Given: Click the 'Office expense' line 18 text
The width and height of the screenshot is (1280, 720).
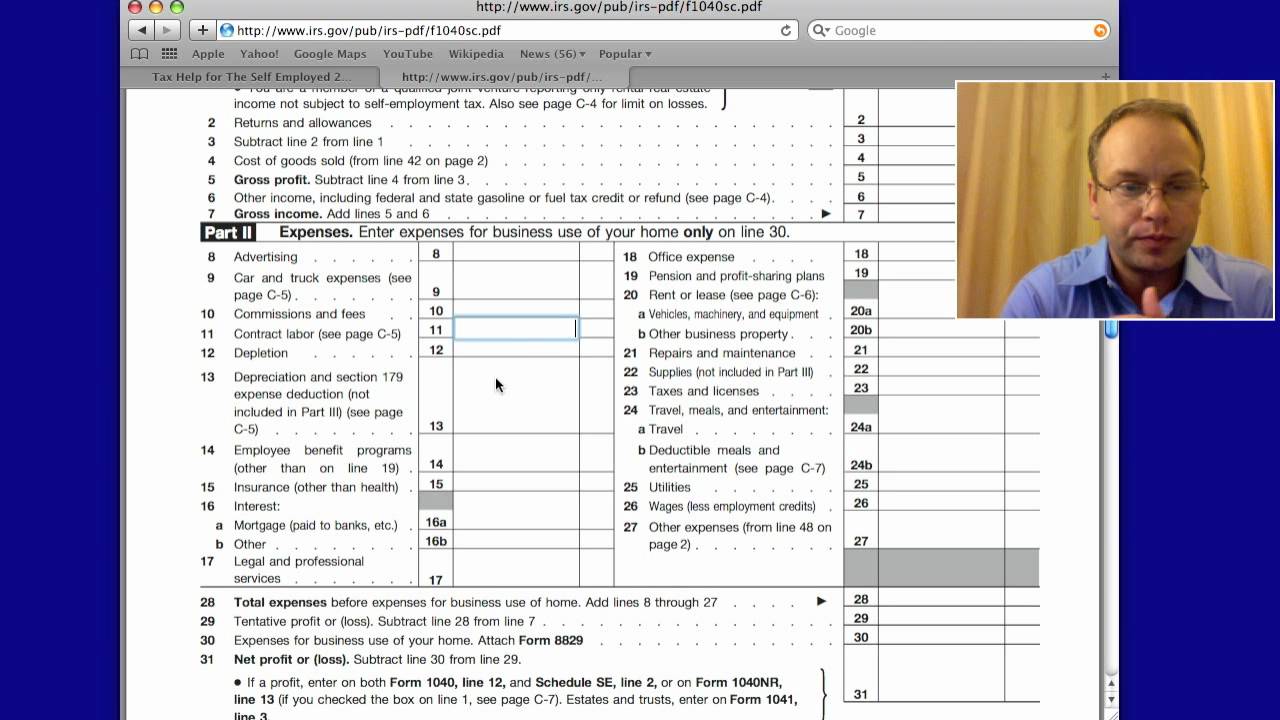Looking at the screenshot, I should click(x=691, y=257).
